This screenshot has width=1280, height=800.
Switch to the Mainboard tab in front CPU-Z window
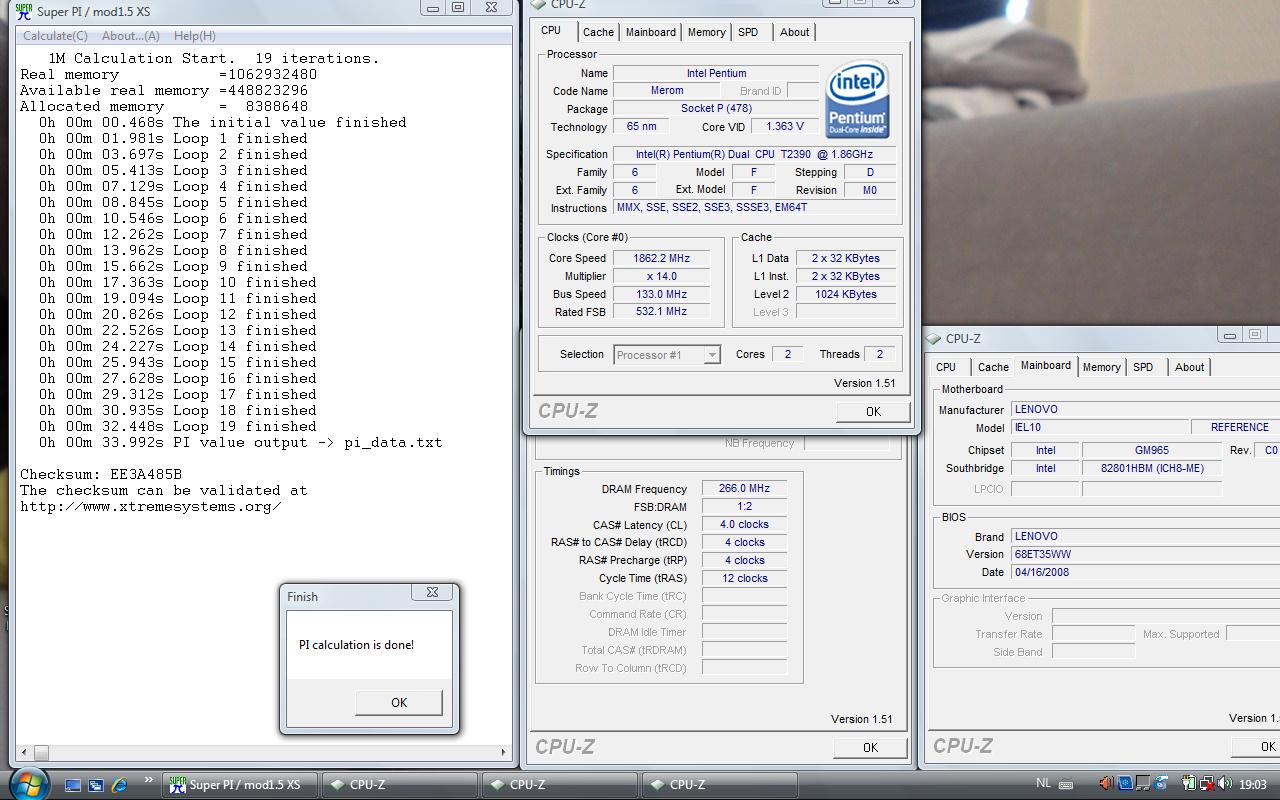[650, 32]
